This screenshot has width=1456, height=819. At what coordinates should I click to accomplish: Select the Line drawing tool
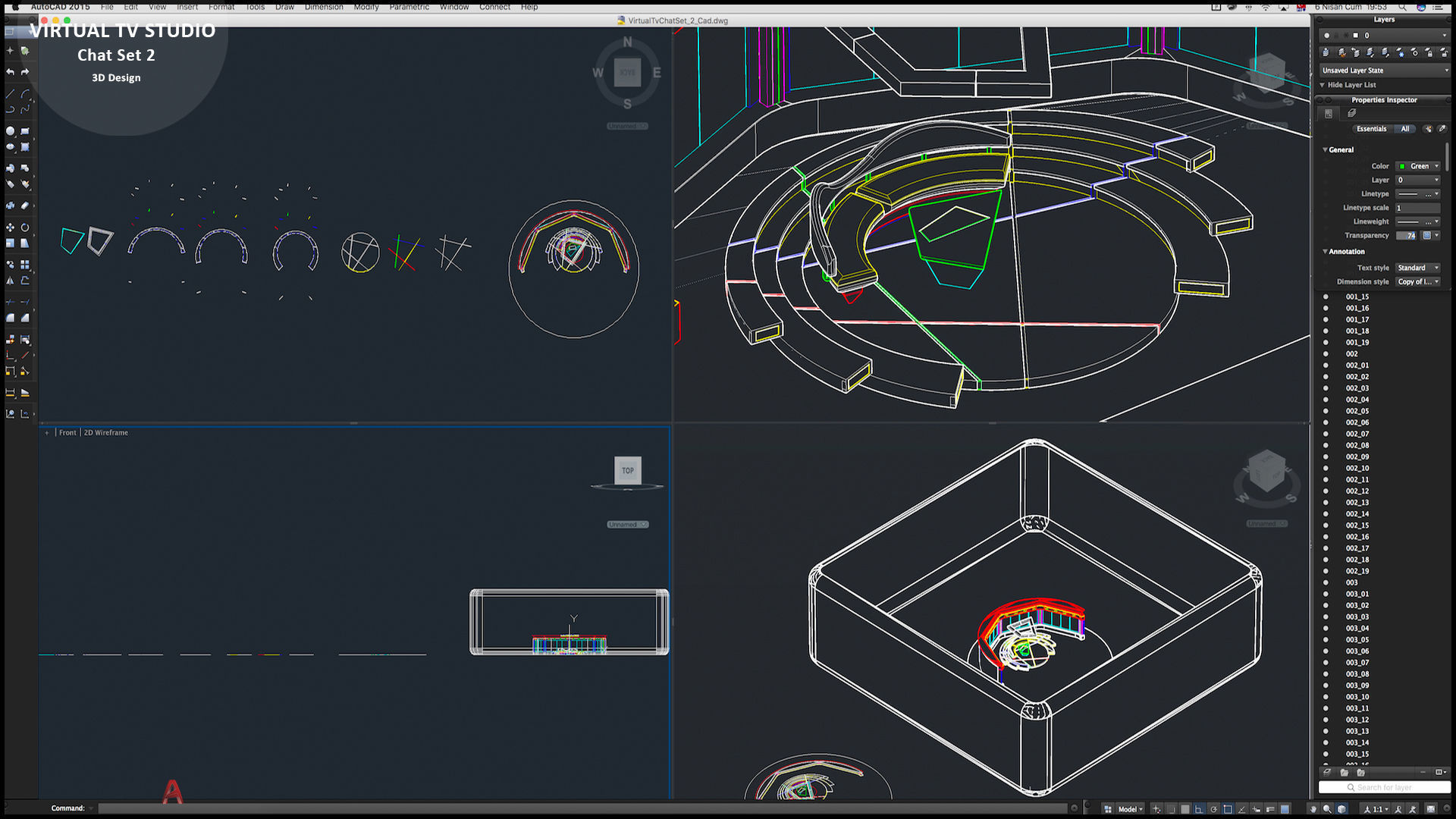[10, 95]
